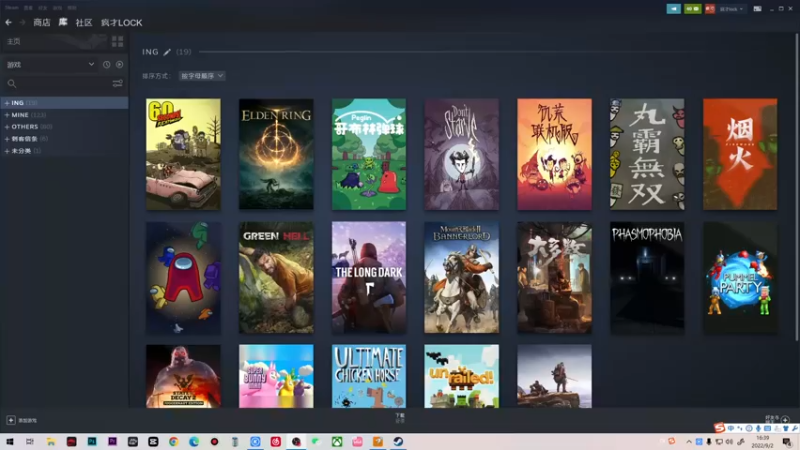Expand the 未分类 uncategorized collection

pyautogui.click(x=7, y=151)
